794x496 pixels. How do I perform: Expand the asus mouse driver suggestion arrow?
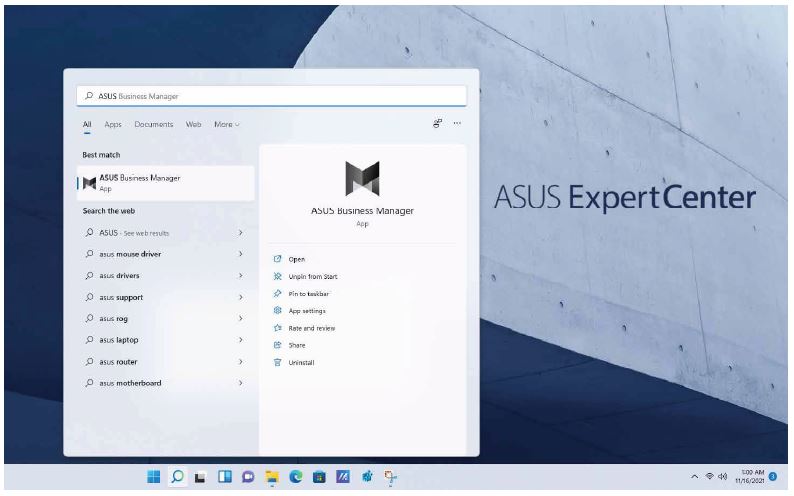(241, 254)
